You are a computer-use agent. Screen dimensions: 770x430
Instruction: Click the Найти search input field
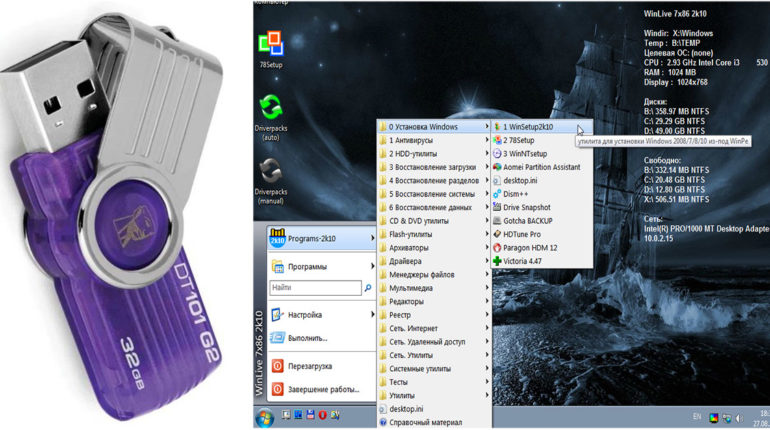point(308,288)
